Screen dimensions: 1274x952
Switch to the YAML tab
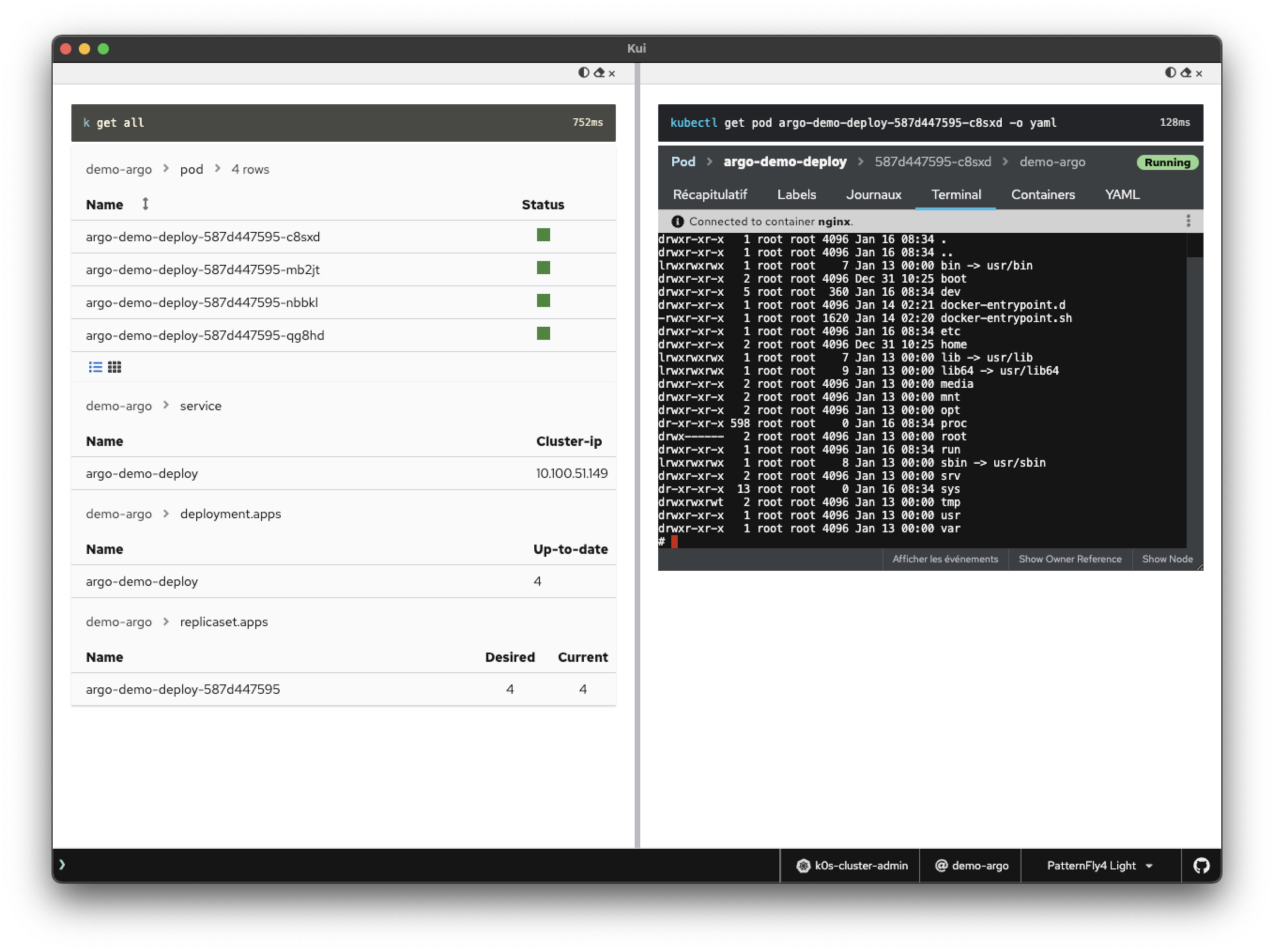pyautogui.click(x=1122, y=195)
